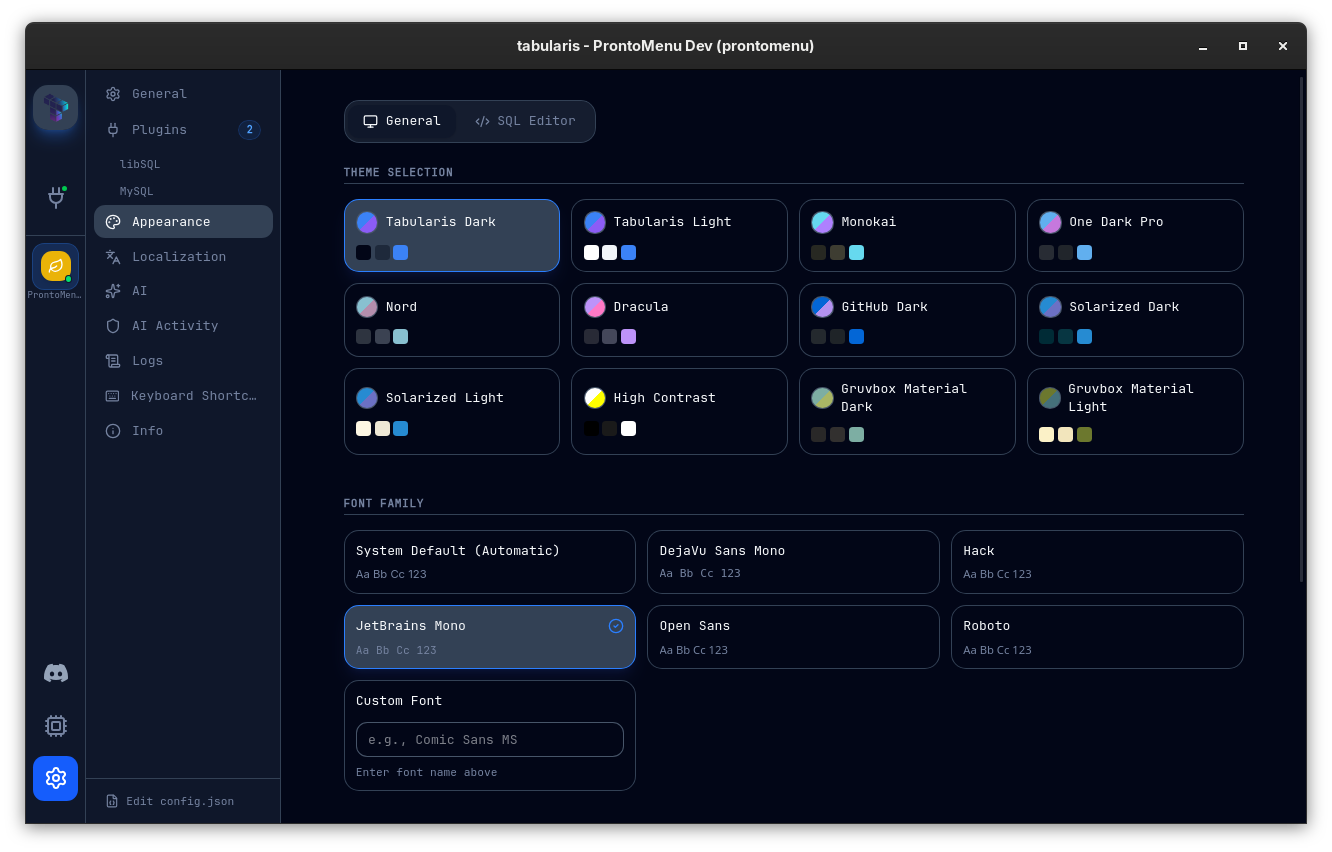The height and width of the screenshot is (852, 1332).
Task: Click the blue settings gear icon
Action: (x=56, y=778)
